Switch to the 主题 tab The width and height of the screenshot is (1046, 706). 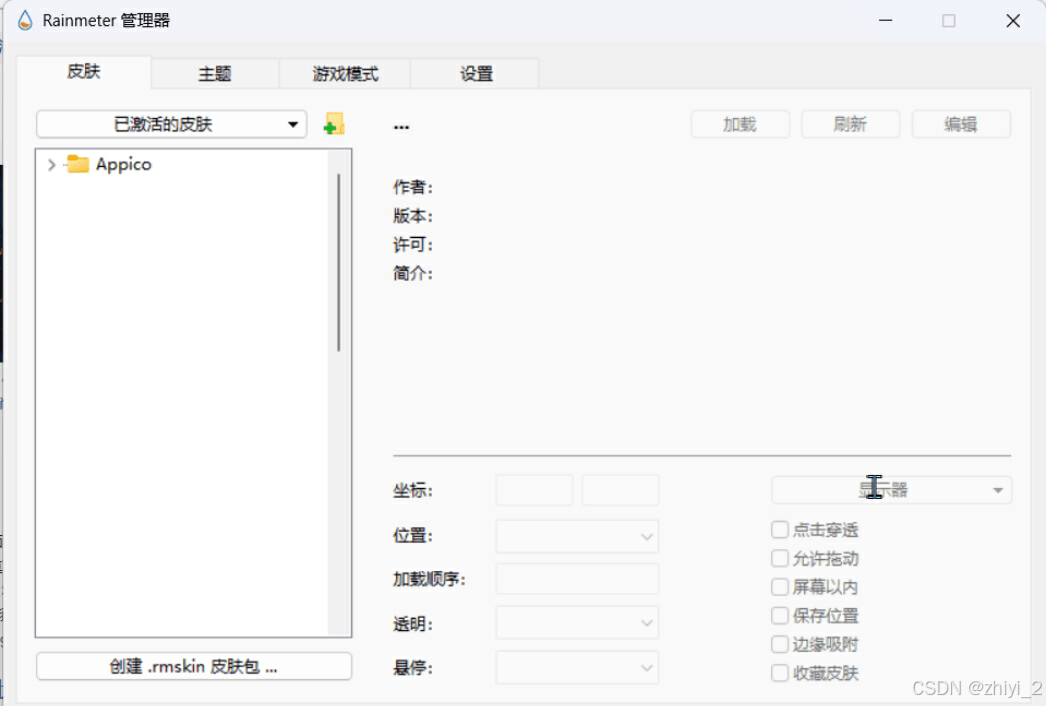214,73
